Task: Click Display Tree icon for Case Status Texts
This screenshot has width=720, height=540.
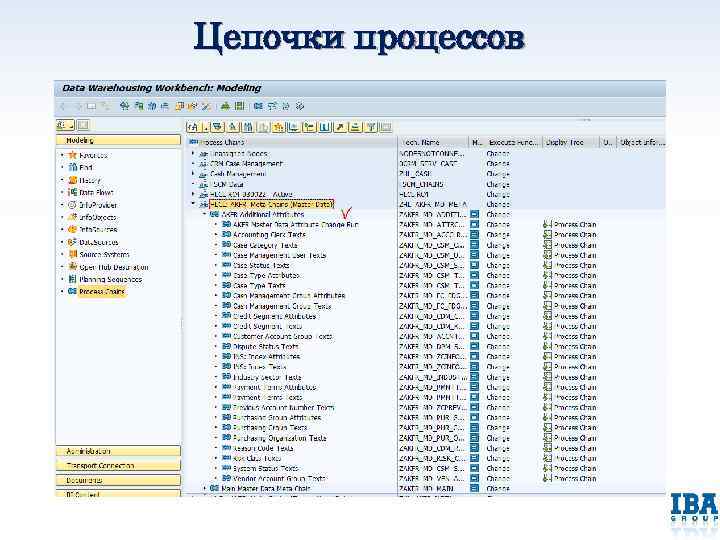Action: pos(547,265)
